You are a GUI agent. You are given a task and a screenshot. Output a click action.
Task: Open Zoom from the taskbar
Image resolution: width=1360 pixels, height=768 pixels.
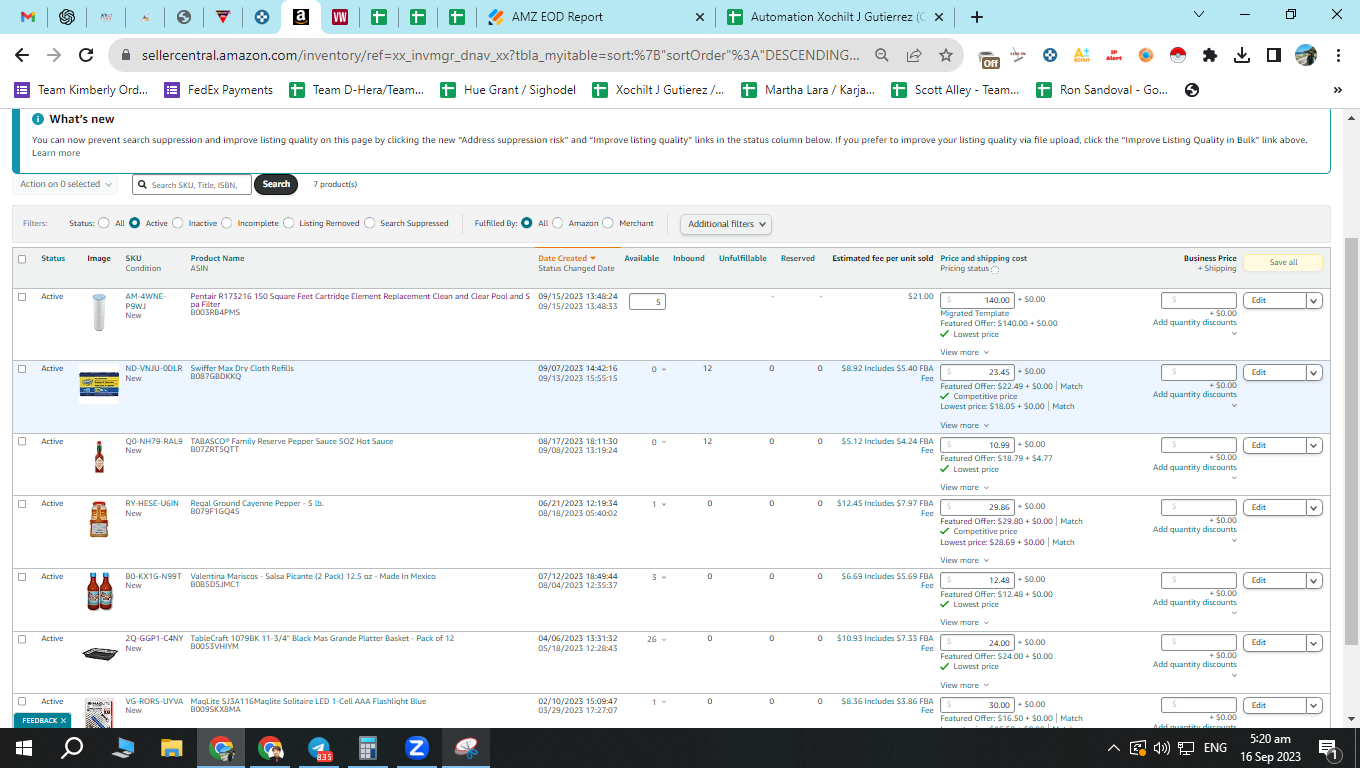pos(417,748)
